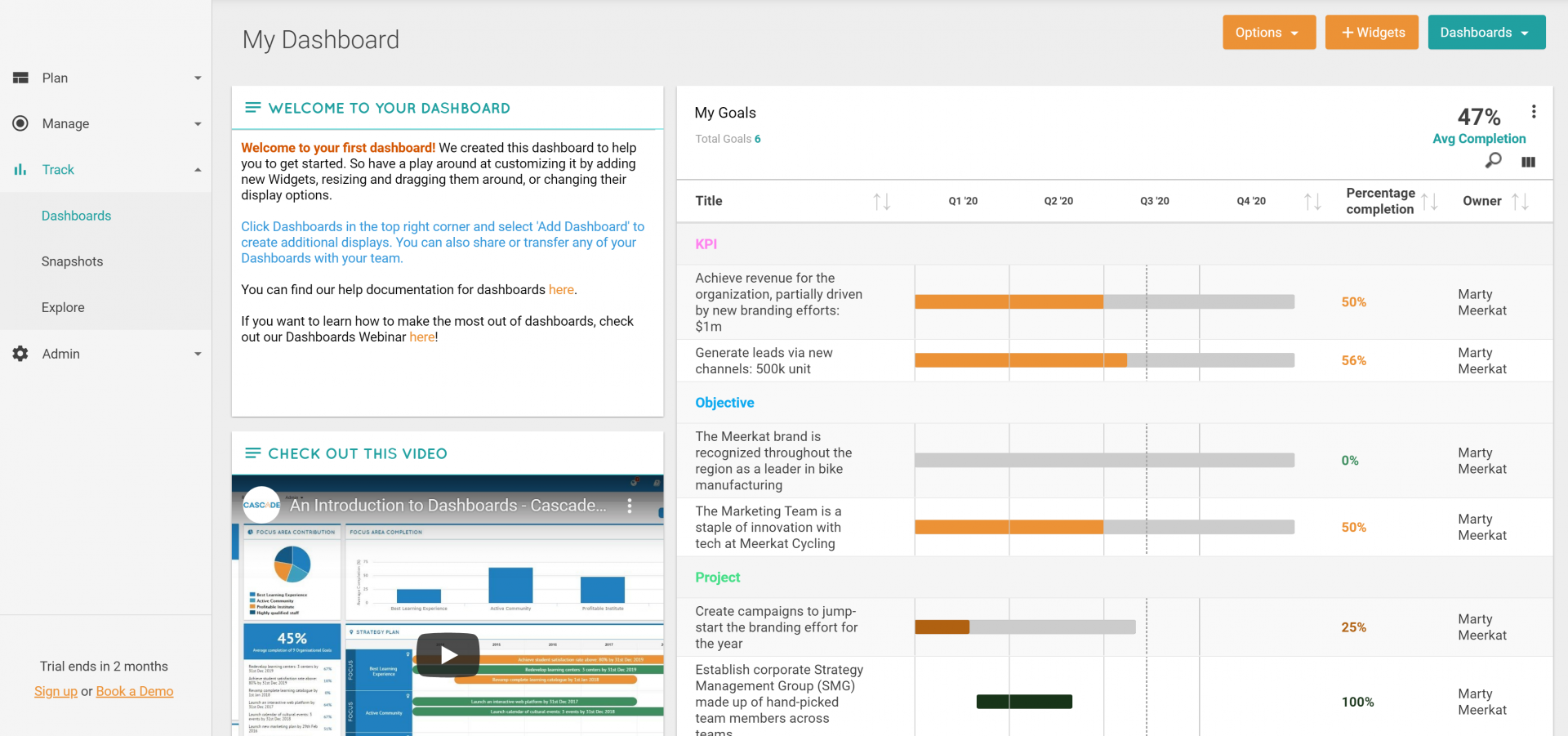Image resolution: width=1568 pixels, height=736 pixels.
Task: Expand the Admin menu chevron
Action: [x=198, y=355]
